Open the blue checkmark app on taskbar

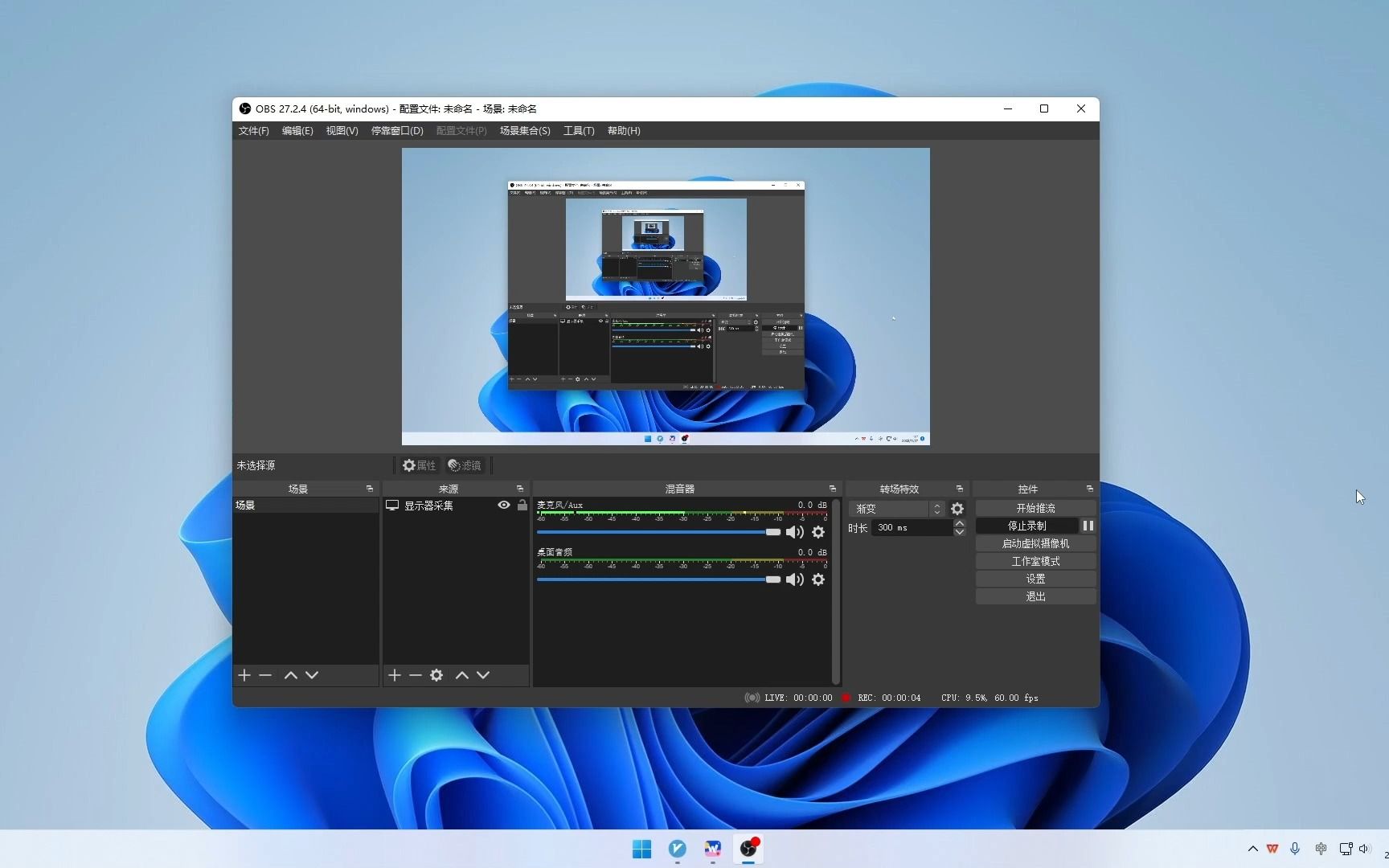tap(678, 849)
